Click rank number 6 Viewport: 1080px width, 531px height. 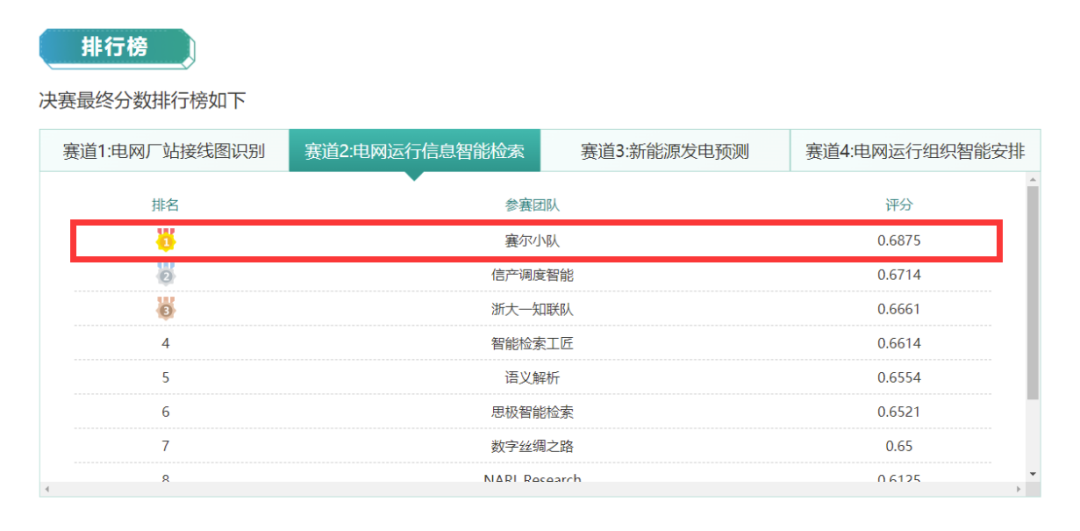165,413
